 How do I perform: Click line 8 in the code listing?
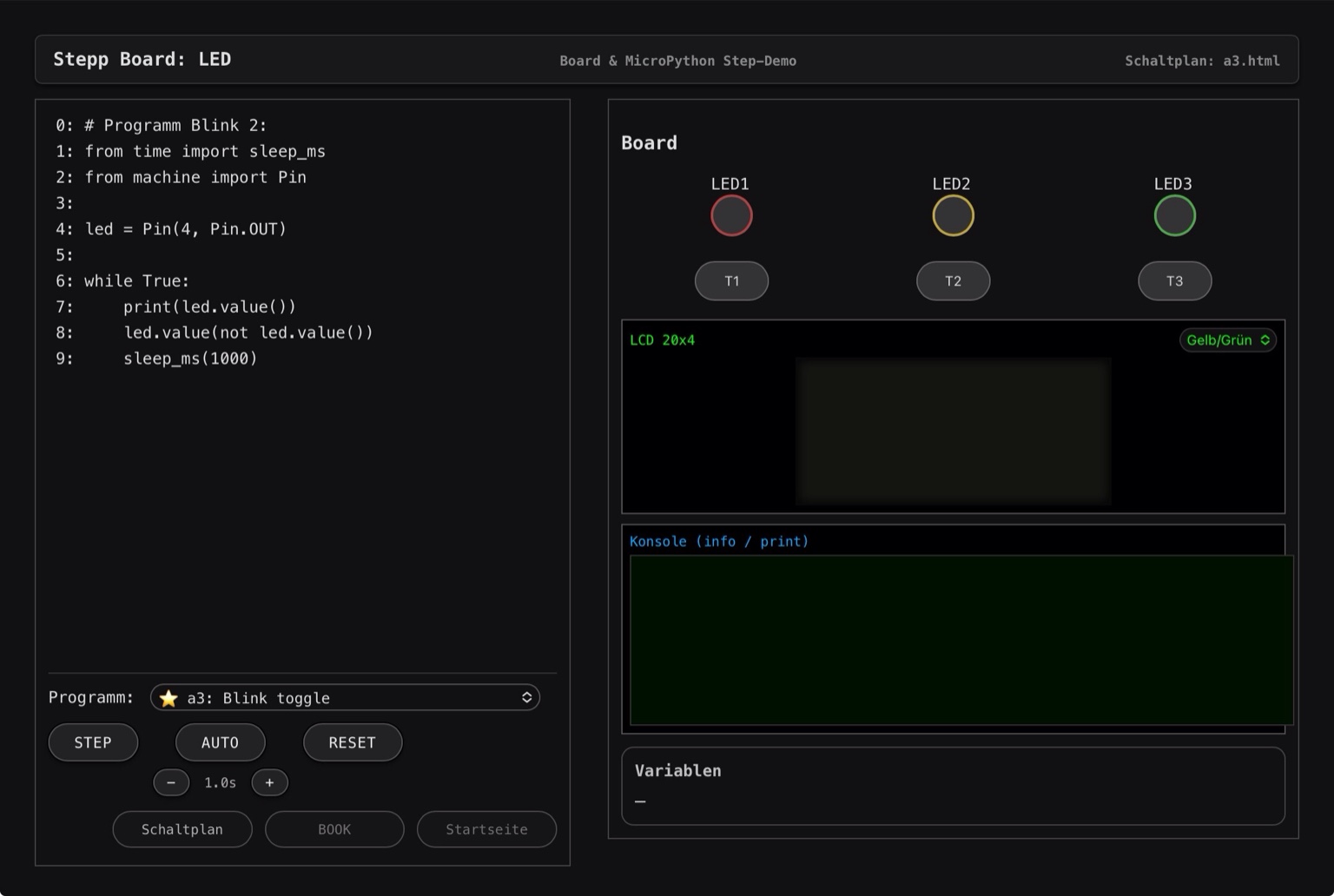click(215, 333)
